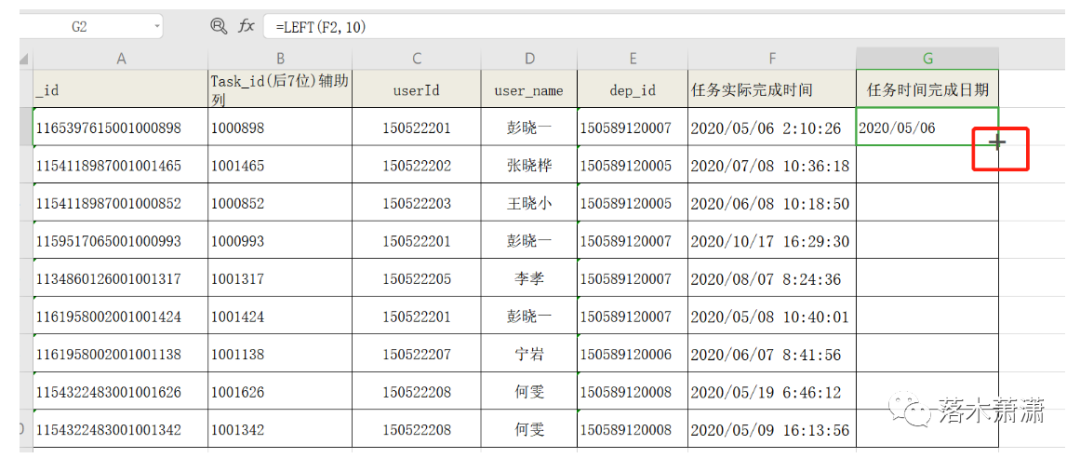The image size is (1080, 458).
Task: Select Task_id cell 1000898
Action: pos(280,127)
